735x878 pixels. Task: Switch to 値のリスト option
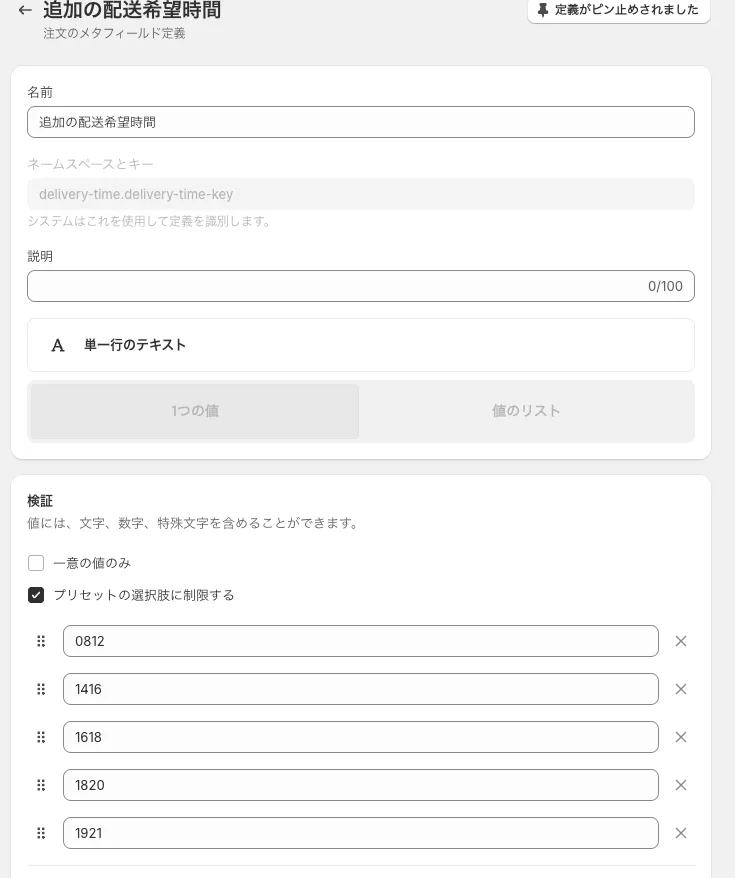[x=526, y=411]
